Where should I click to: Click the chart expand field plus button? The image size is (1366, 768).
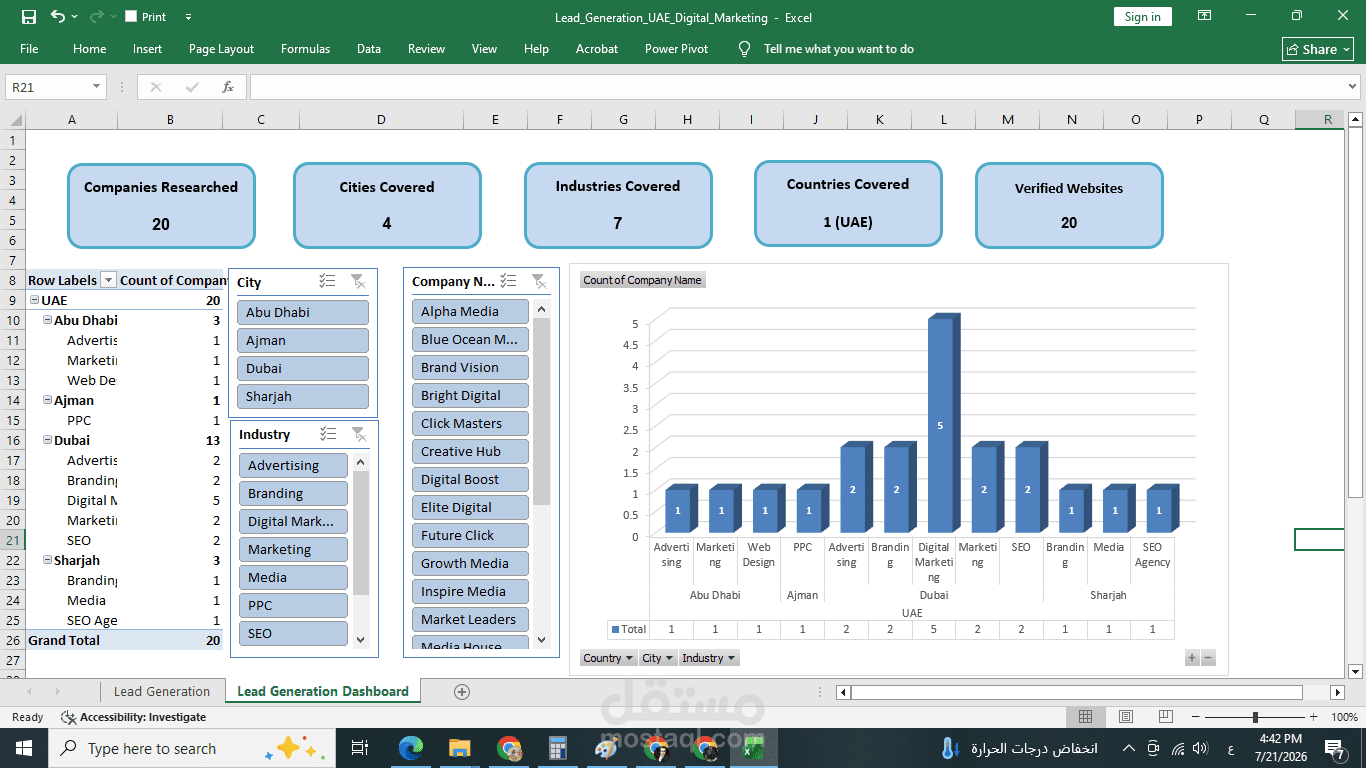pos(1192,657)
